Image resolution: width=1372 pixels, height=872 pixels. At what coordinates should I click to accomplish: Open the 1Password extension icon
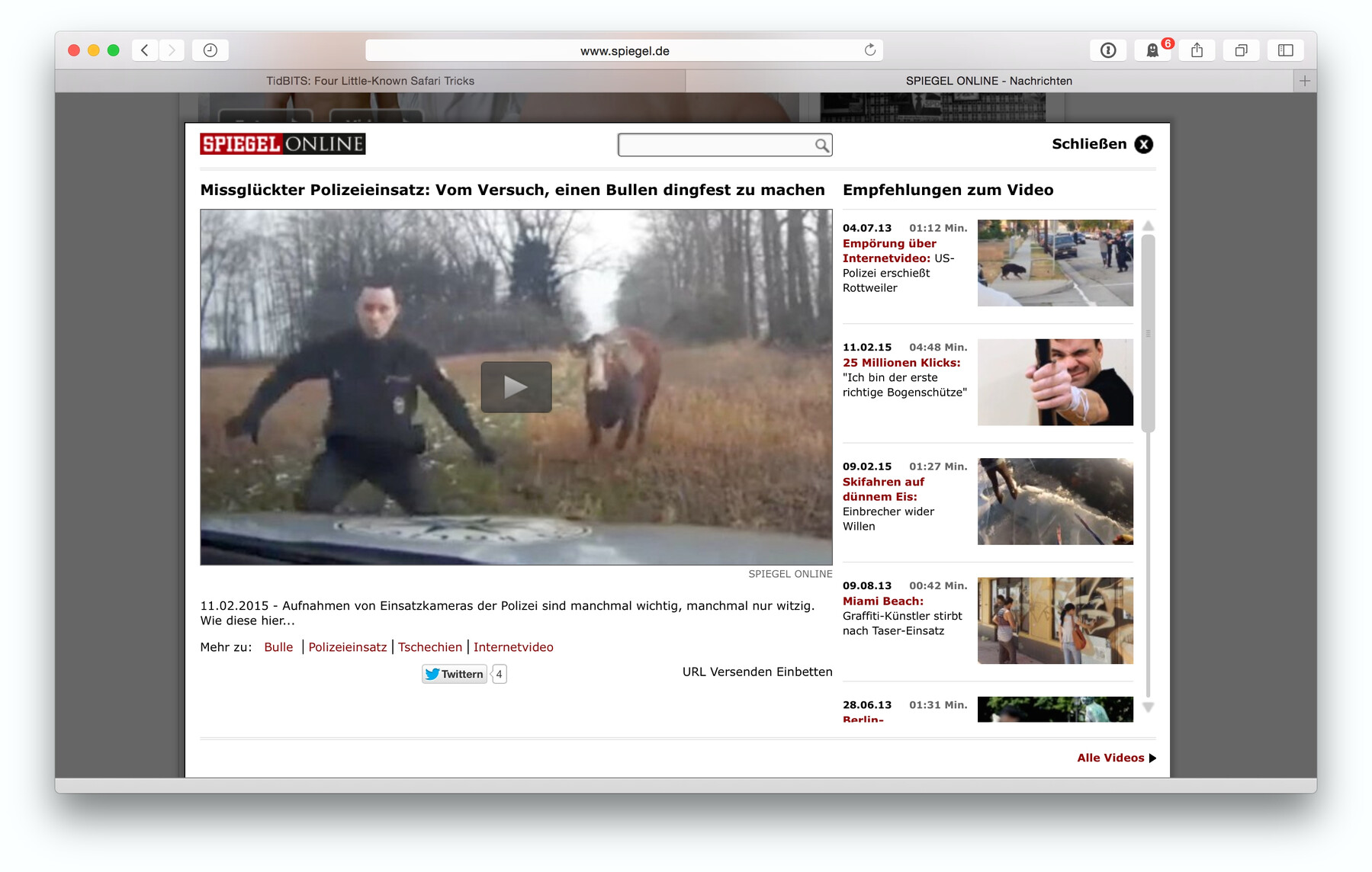click(x=1108, y=50)
